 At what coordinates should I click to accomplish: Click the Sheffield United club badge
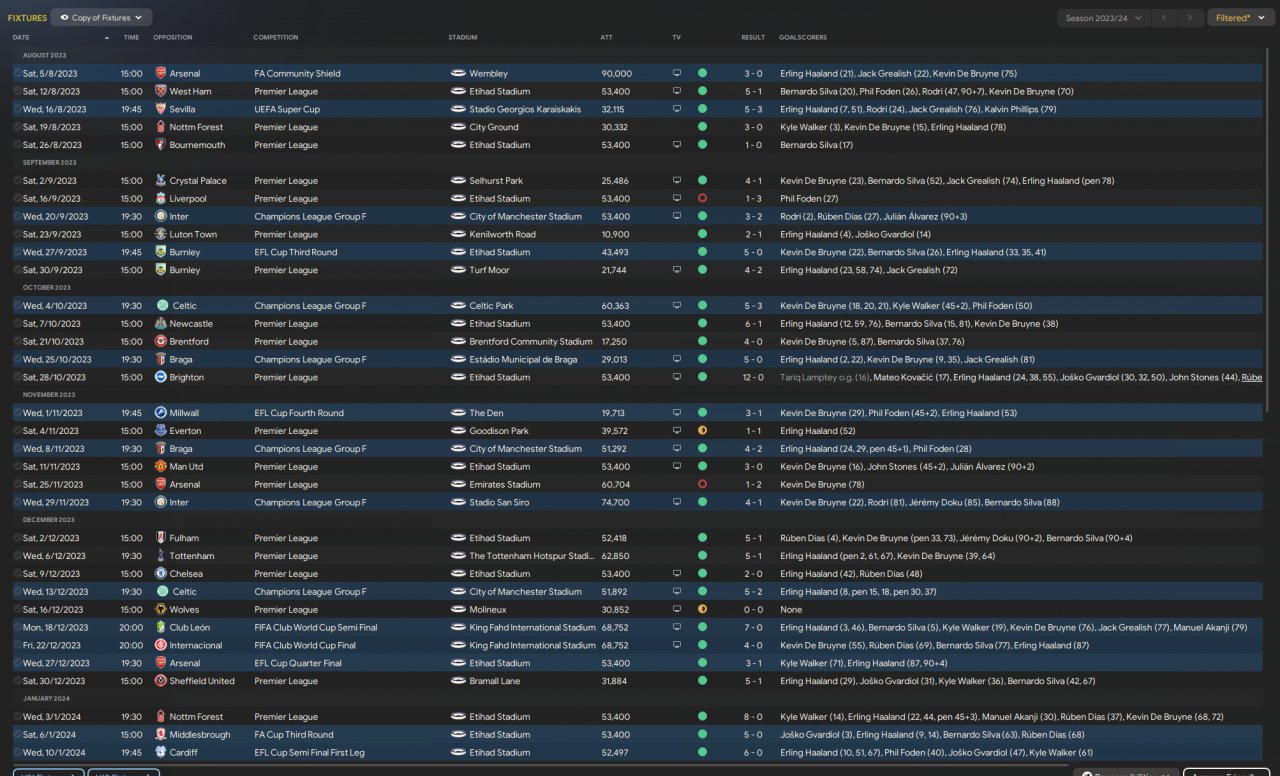point(161,681)
